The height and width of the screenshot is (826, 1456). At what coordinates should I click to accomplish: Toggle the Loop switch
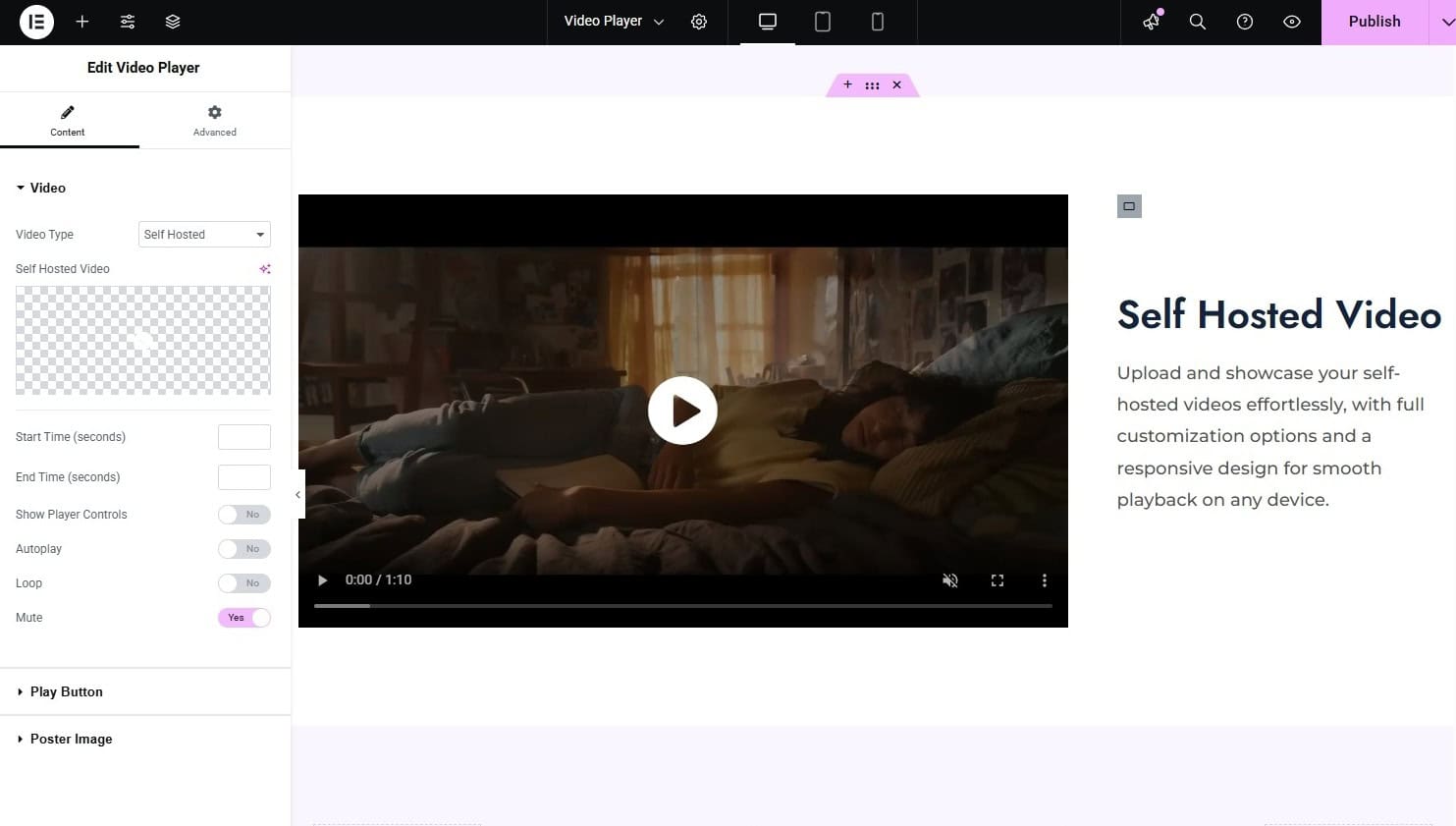pyautogui.click(x=244, y=583)
